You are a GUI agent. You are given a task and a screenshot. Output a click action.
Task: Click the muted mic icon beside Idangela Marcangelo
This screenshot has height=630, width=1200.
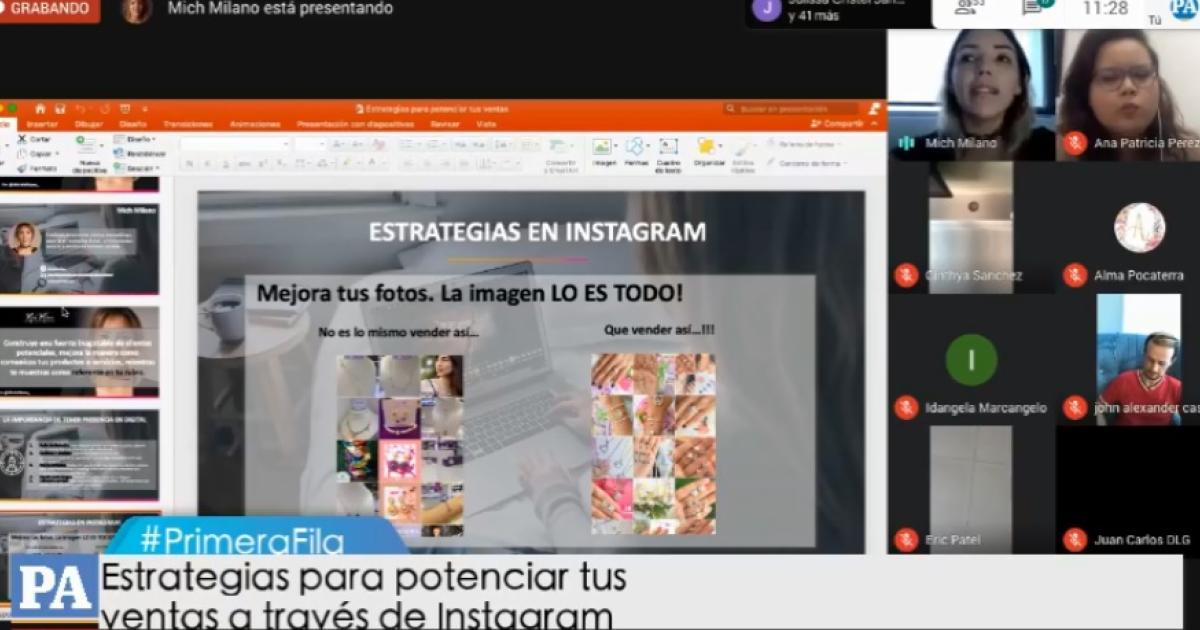907,408
